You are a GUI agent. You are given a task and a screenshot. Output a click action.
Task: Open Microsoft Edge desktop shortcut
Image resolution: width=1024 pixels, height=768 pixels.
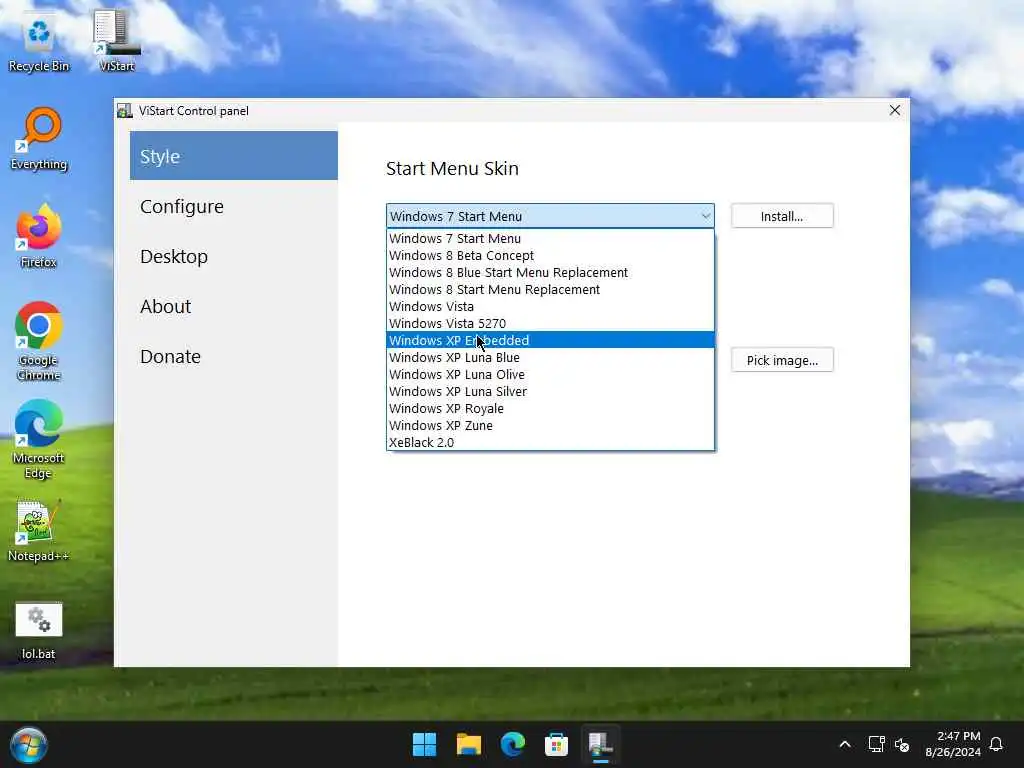[39, 440]
